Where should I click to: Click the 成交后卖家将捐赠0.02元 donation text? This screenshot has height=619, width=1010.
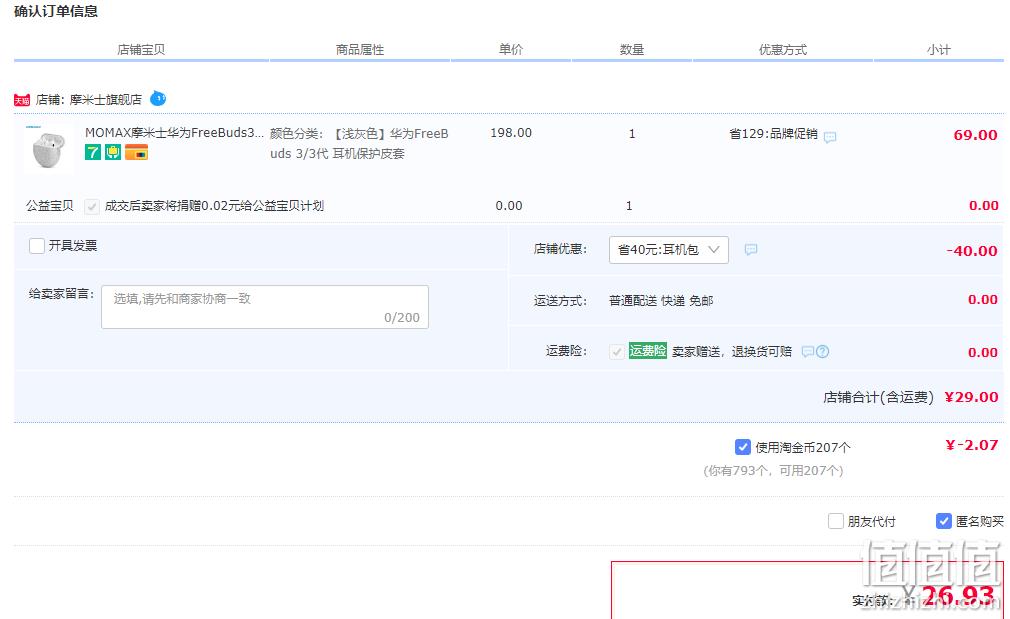(214, 205)
